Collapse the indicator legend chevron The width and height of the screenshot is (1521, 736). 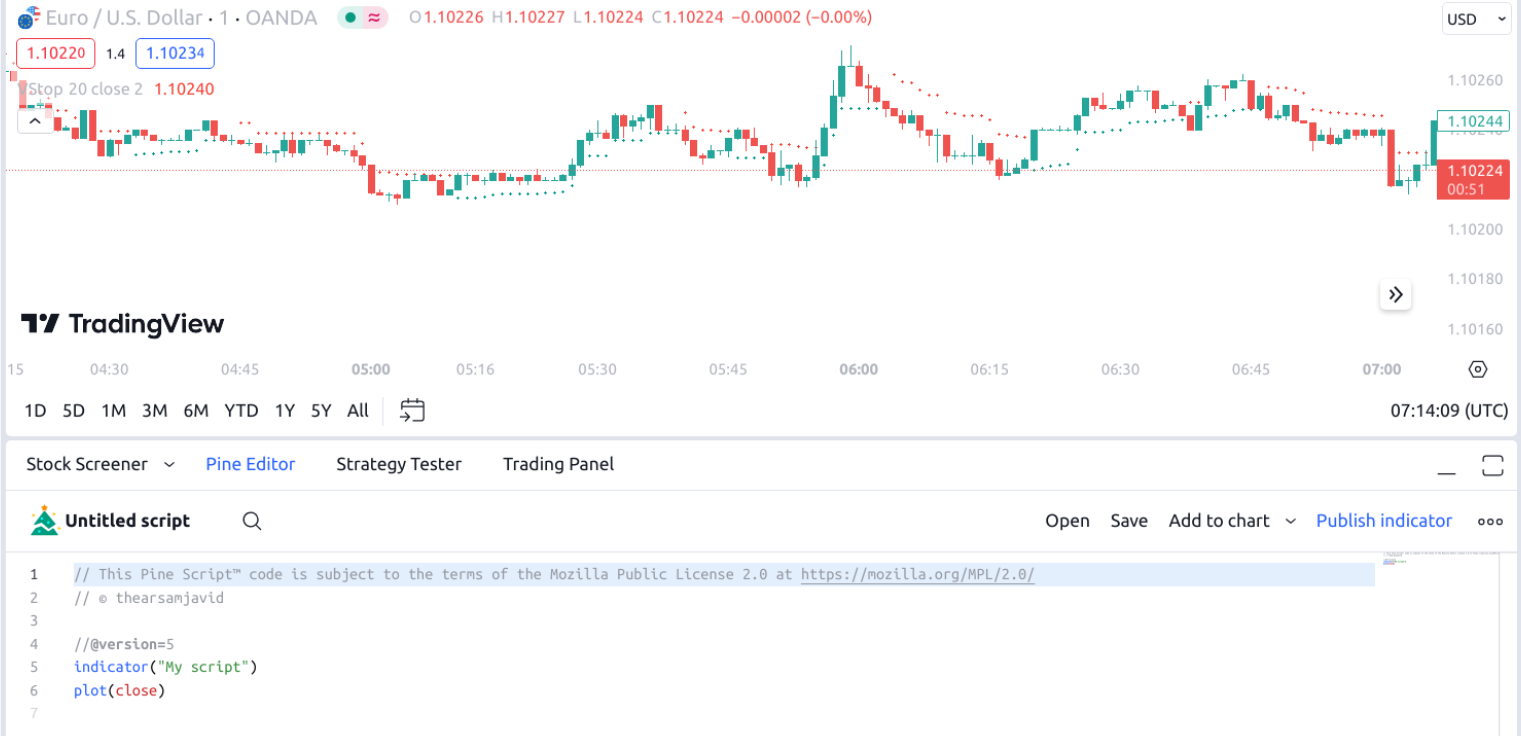34,121
